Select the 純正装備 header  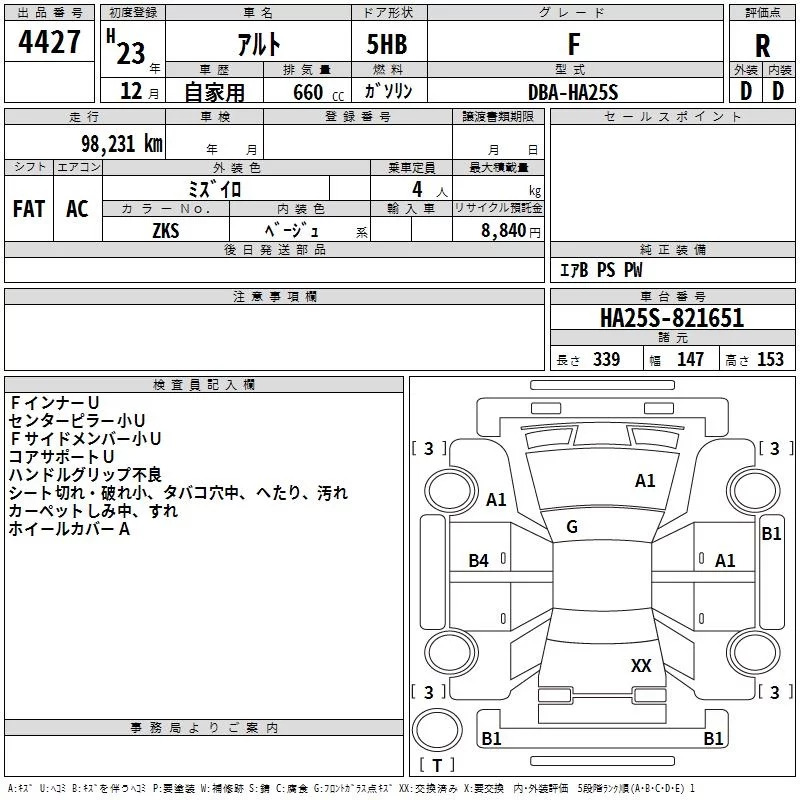coord(672,249)
